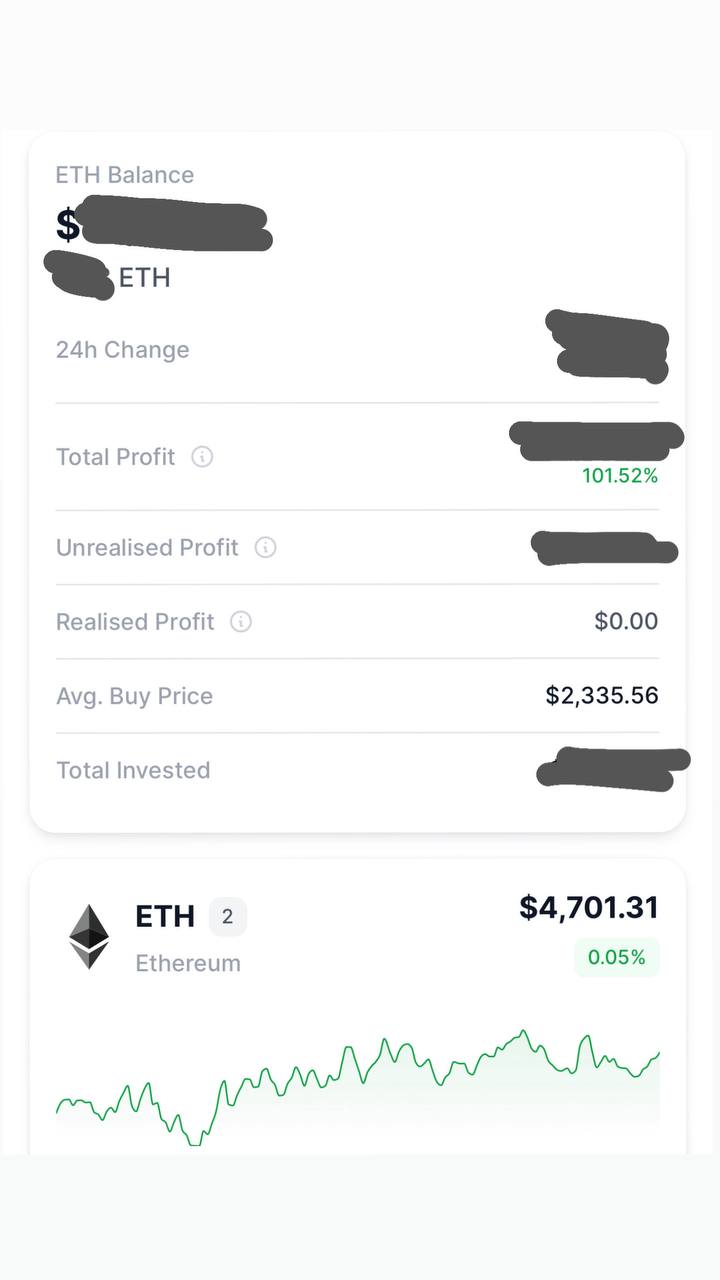720x1280 pixels.
Task: Tap the bold ETH ticker title
Action: 165,916
